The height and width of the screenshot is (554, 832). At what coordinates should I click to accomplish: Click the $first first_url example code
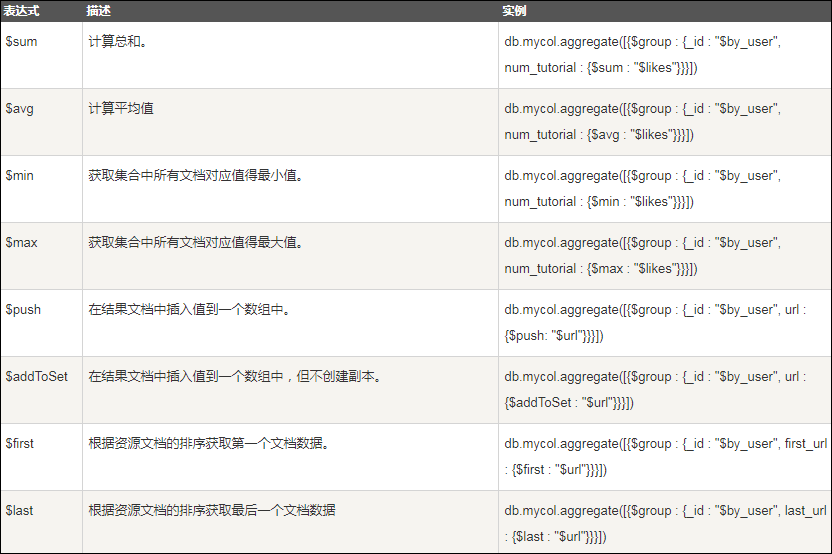[665, 456]
